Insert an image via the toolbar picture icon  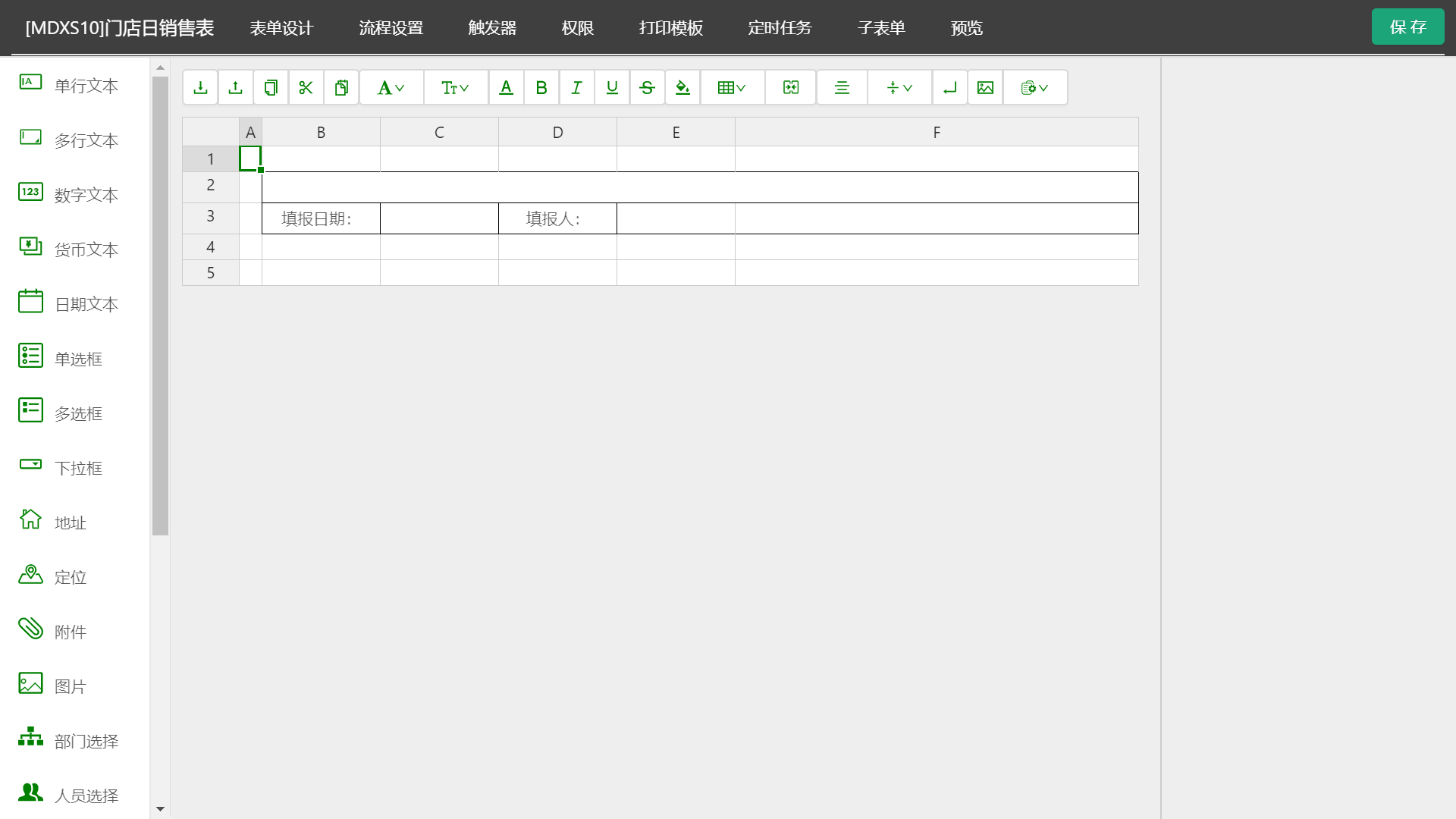click(985, 88)
